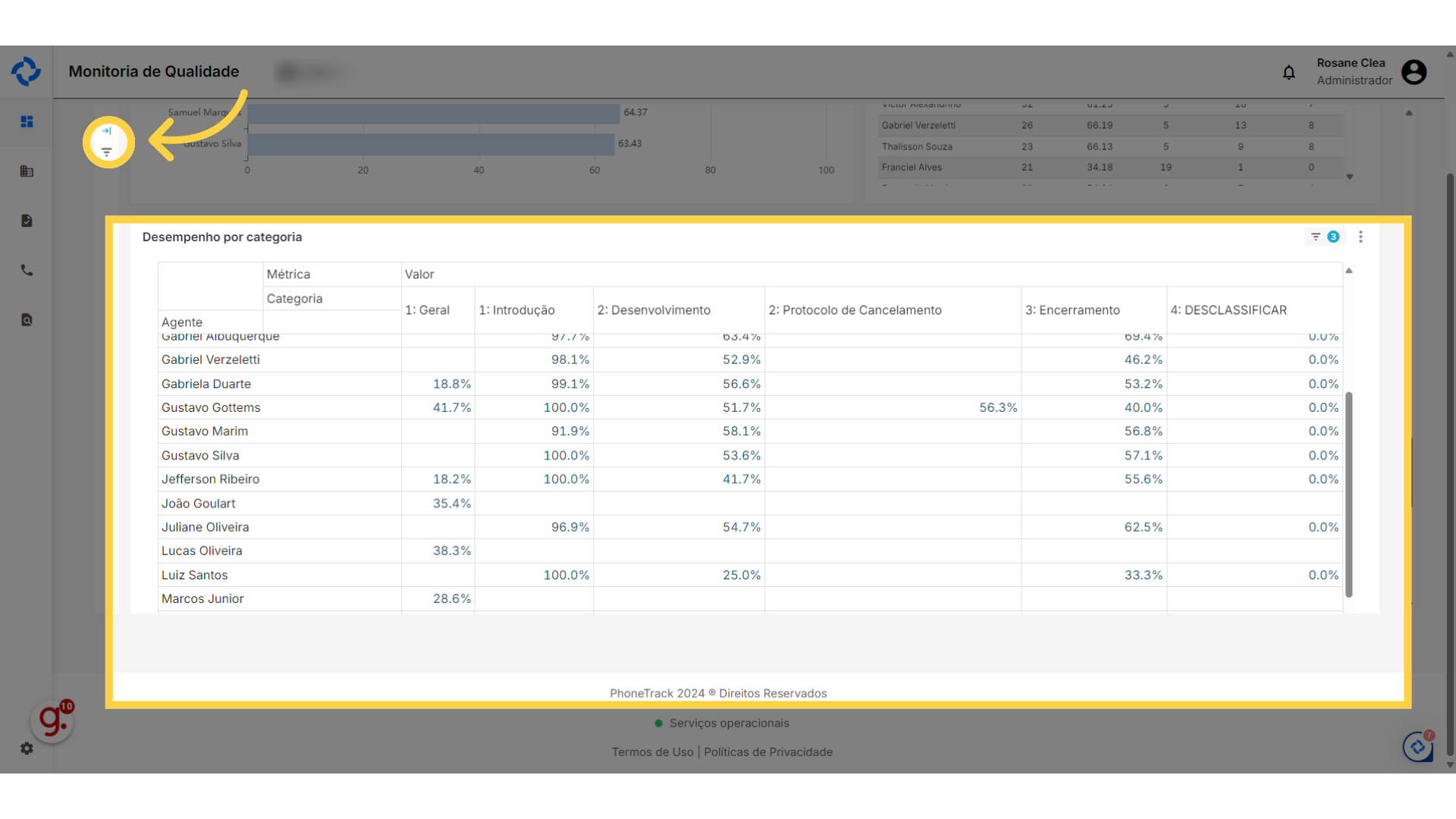Open the user profile avatar icon
This screenshot has width=1456, height=819.
[1414, 72]
